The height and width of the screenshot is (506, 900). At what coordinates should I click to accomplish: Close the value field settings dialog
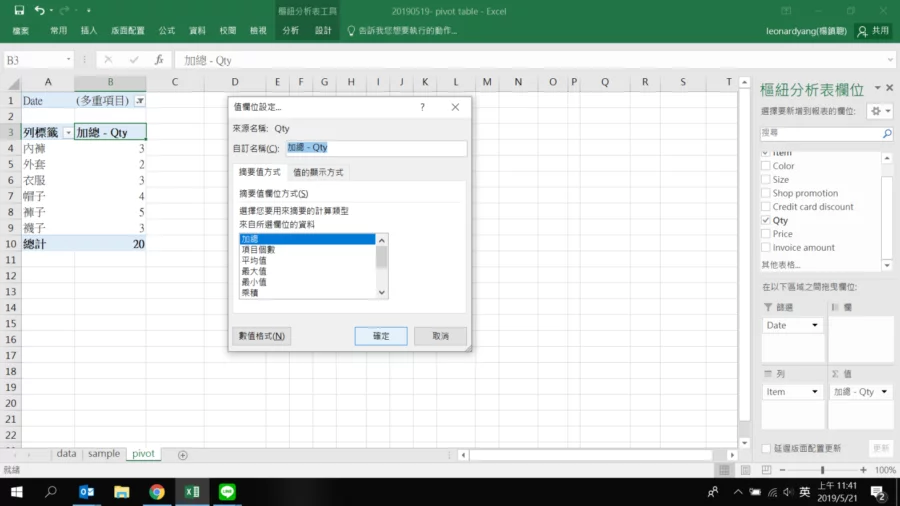[x=455, y=107]
